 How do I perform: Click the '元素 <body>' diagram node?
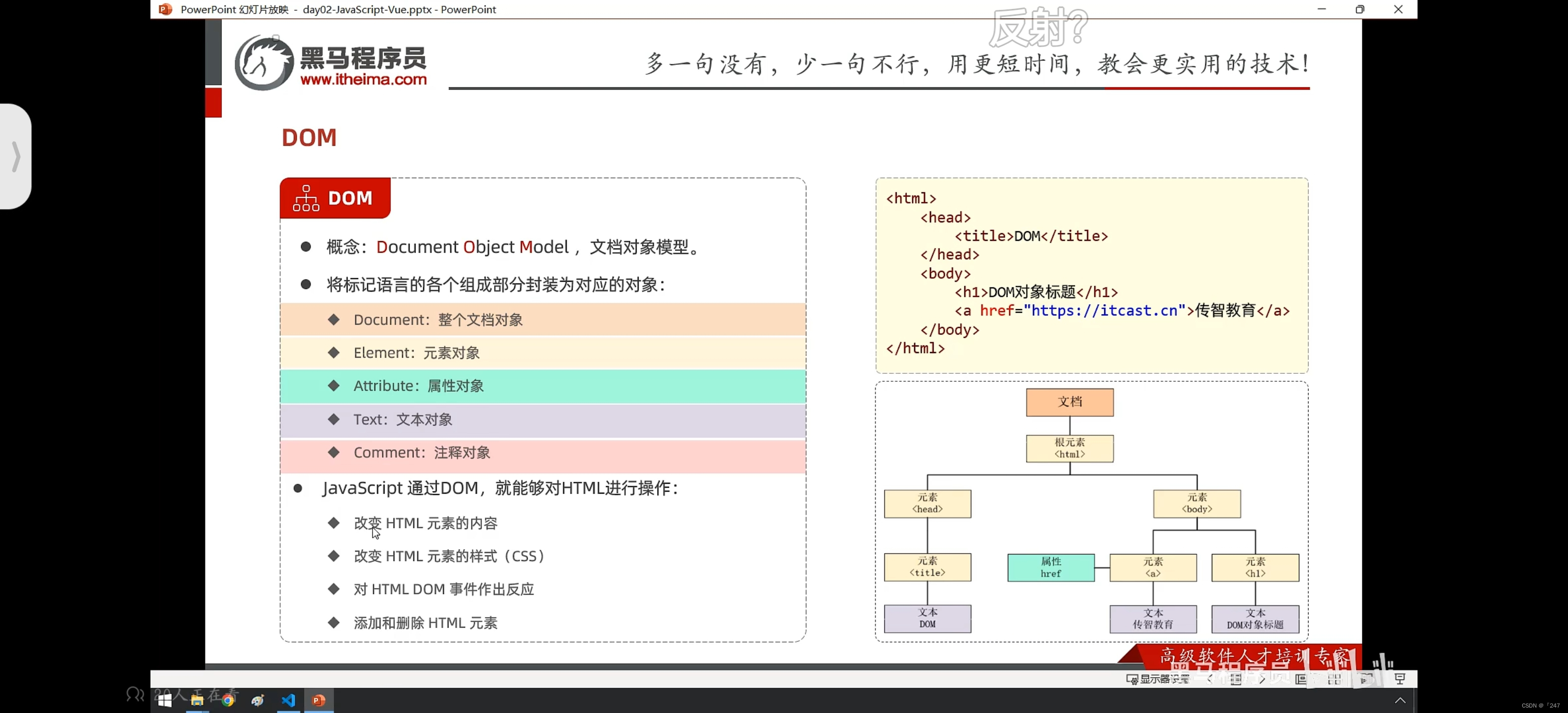click(1197, 504)
